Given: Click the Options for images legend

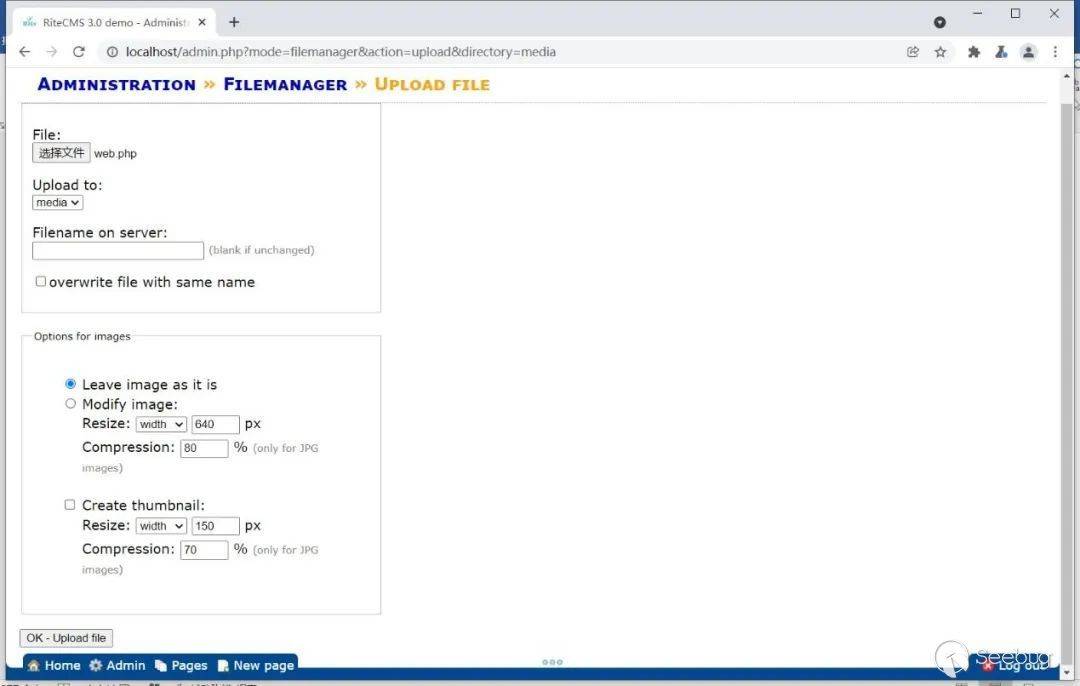Looking at the screenshot, I should (82, 336).
